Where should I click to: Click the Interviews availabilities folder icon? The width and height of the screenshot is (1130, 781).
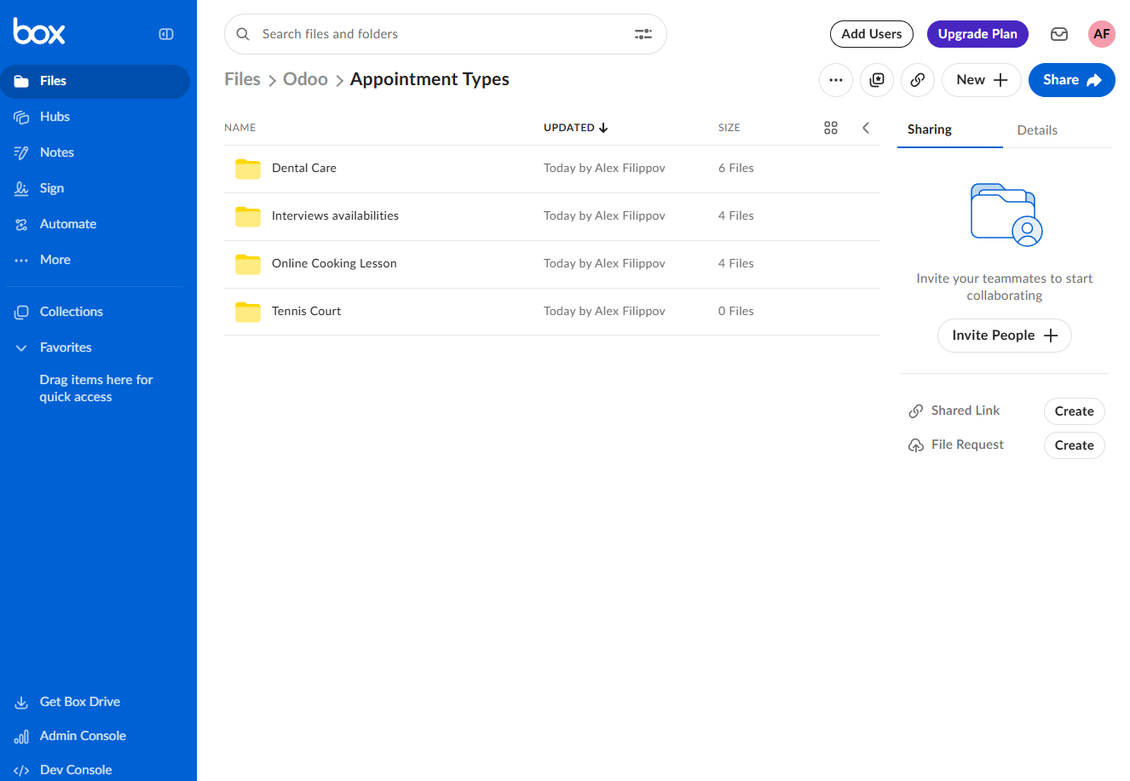coord(248,216)
